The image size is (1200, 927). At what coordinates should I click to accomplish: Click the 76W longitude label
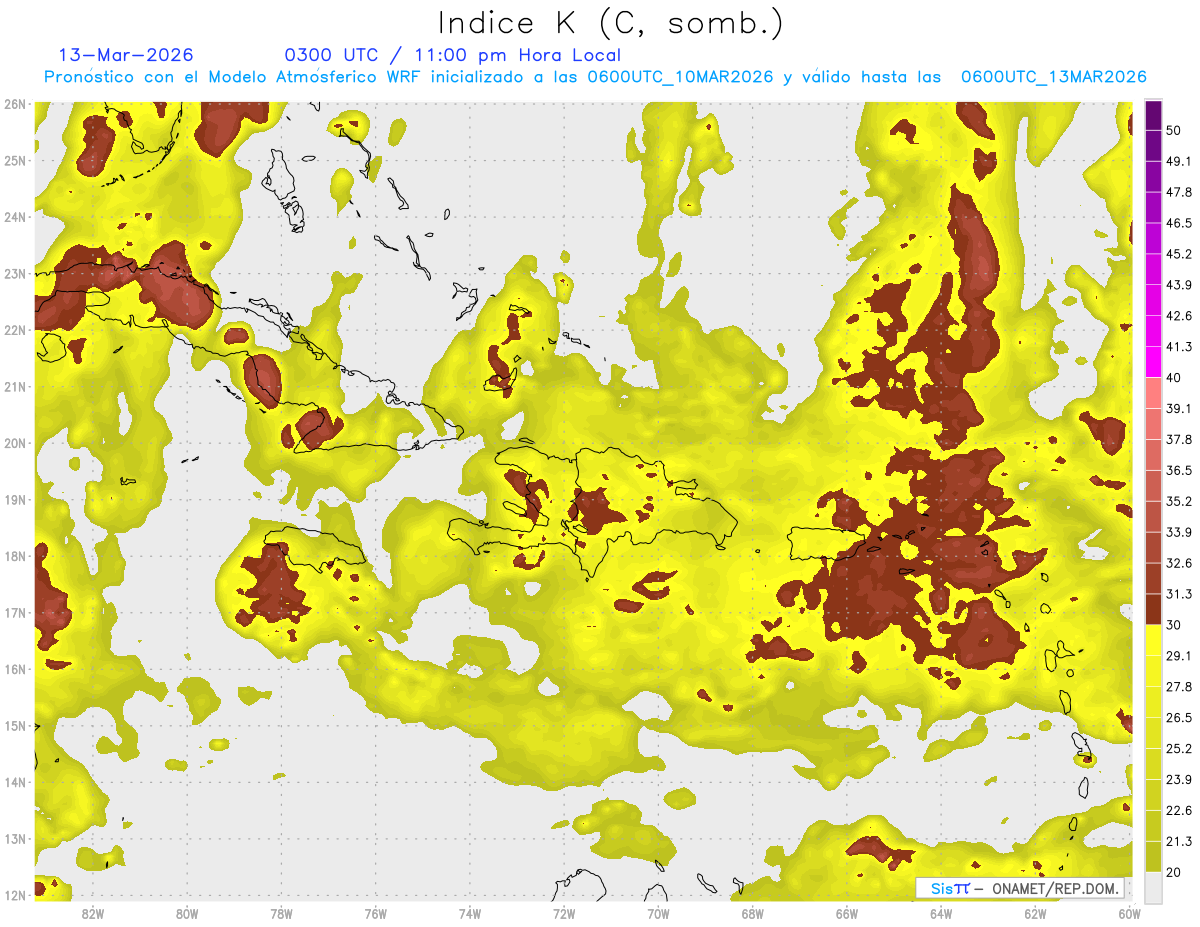click(376, 913)
